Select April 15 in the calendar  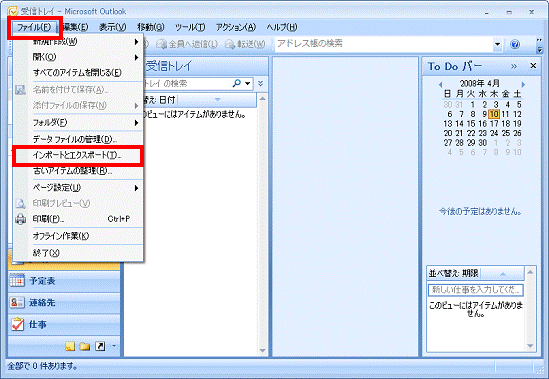click(x=471, y=124)
